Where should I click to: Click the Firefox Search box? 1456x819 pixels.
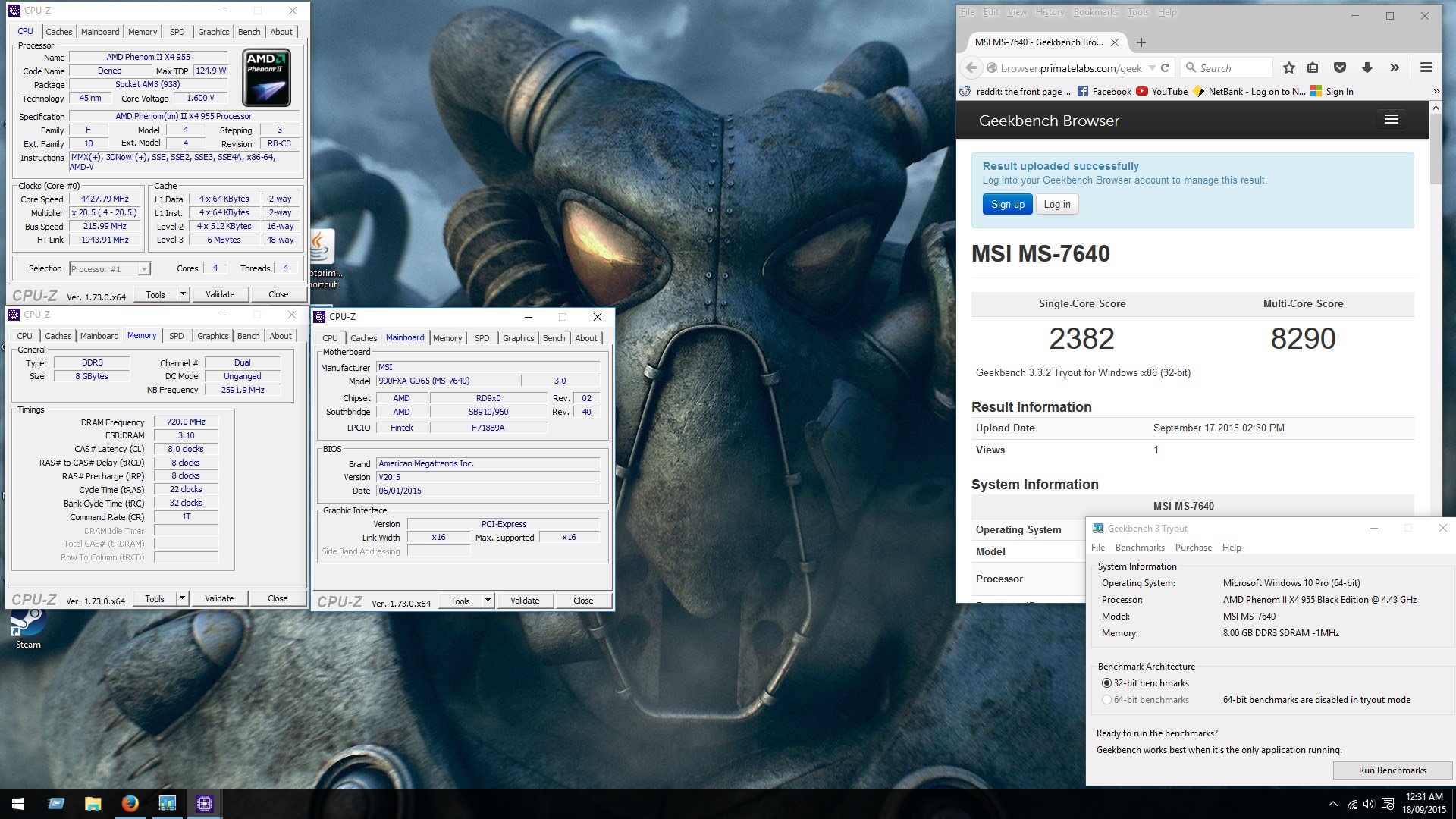(1226, 68)
